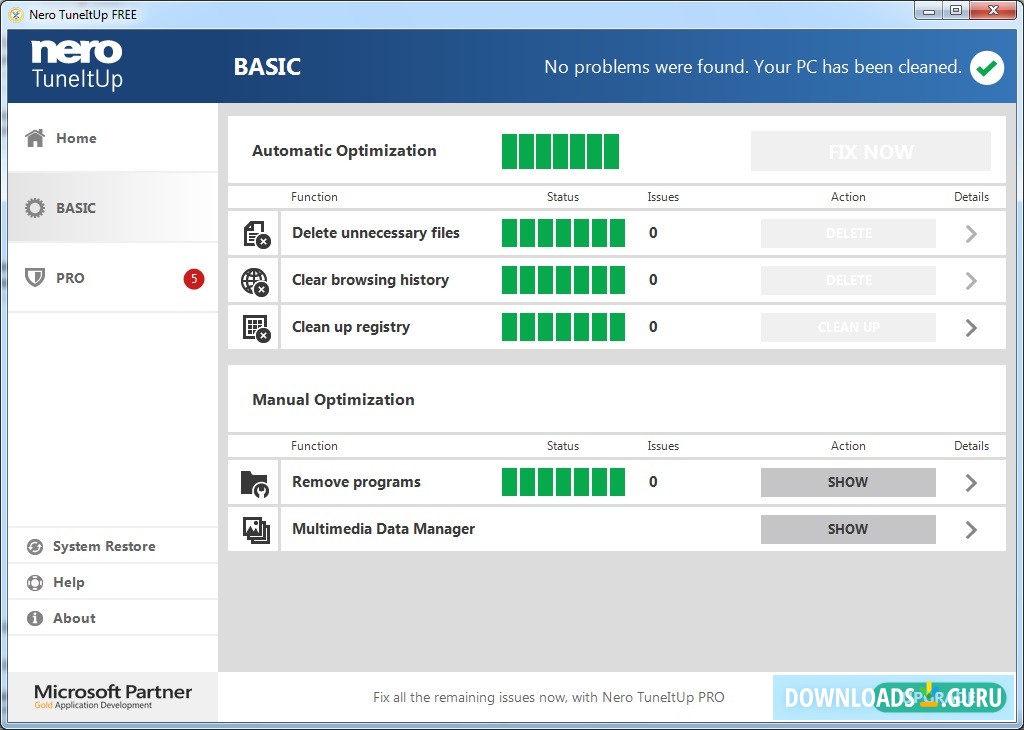Click the PRO shield icon
The image size is (1024, 730).
[x=35, y=278]
